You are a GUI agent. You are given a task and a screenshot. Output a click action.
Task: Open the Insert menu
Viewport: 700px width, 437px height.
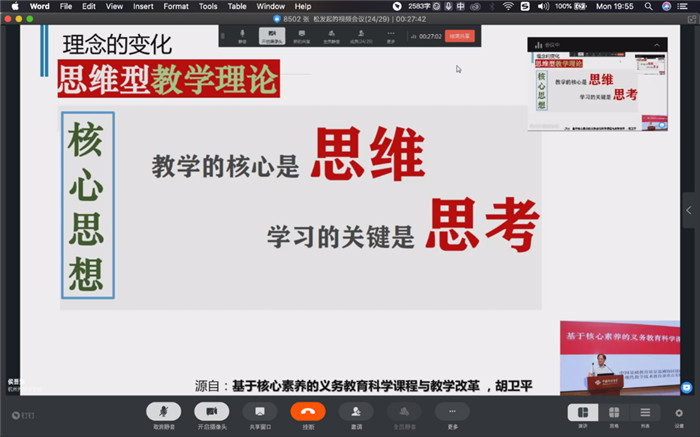[144, 6]
